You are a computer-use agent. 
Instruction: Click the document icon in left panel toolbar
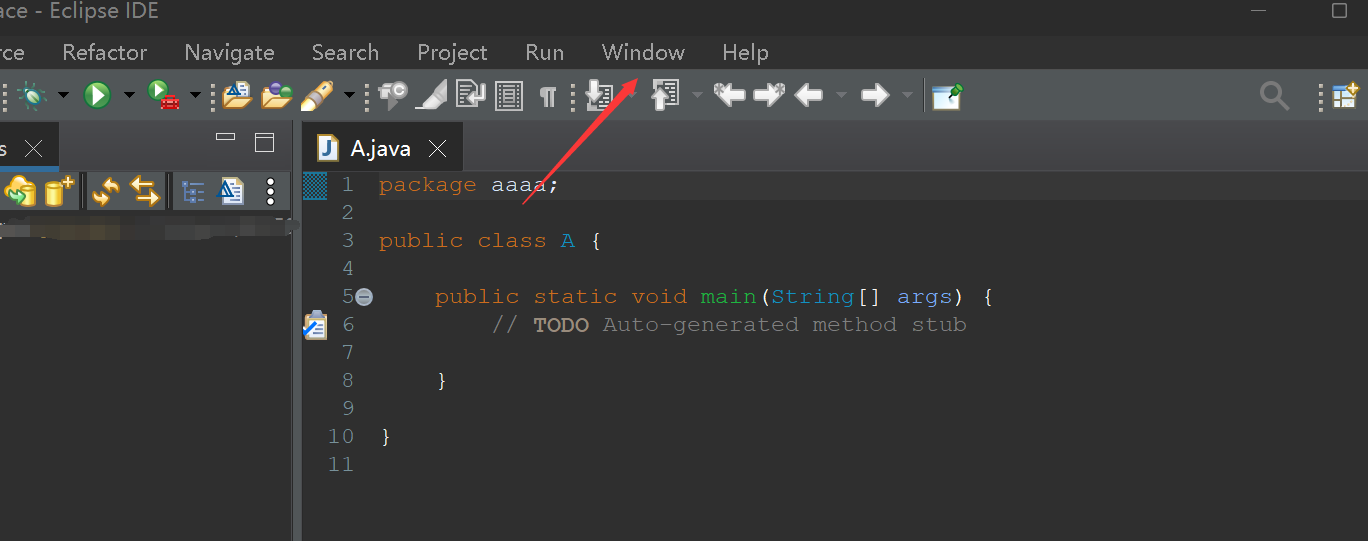pyautogui.click(x=231, y=191)
